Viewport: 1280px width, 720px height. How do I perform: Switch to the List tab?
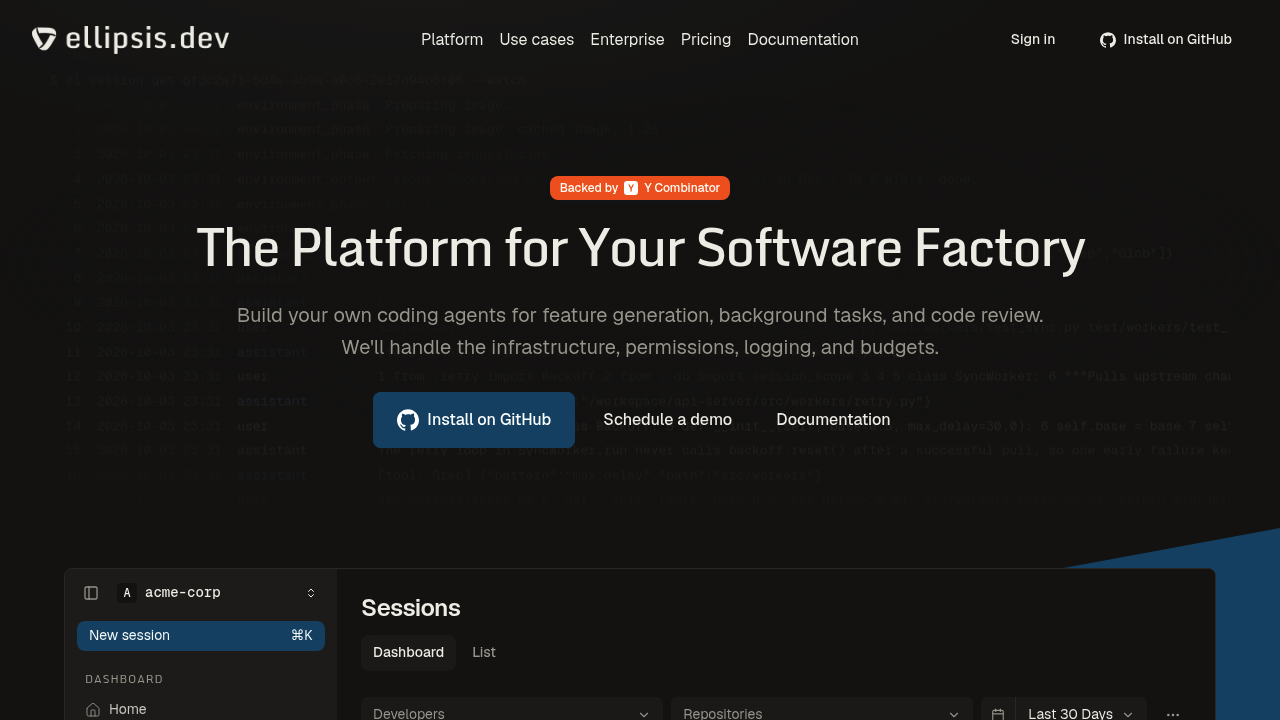[484, 652]
